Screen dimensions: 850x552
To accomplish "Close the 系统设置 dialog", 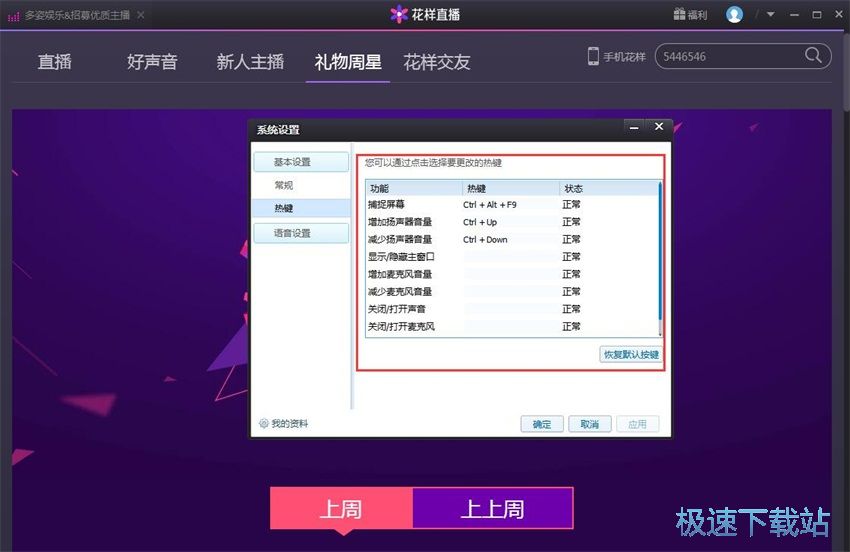I will click(659, 127).
